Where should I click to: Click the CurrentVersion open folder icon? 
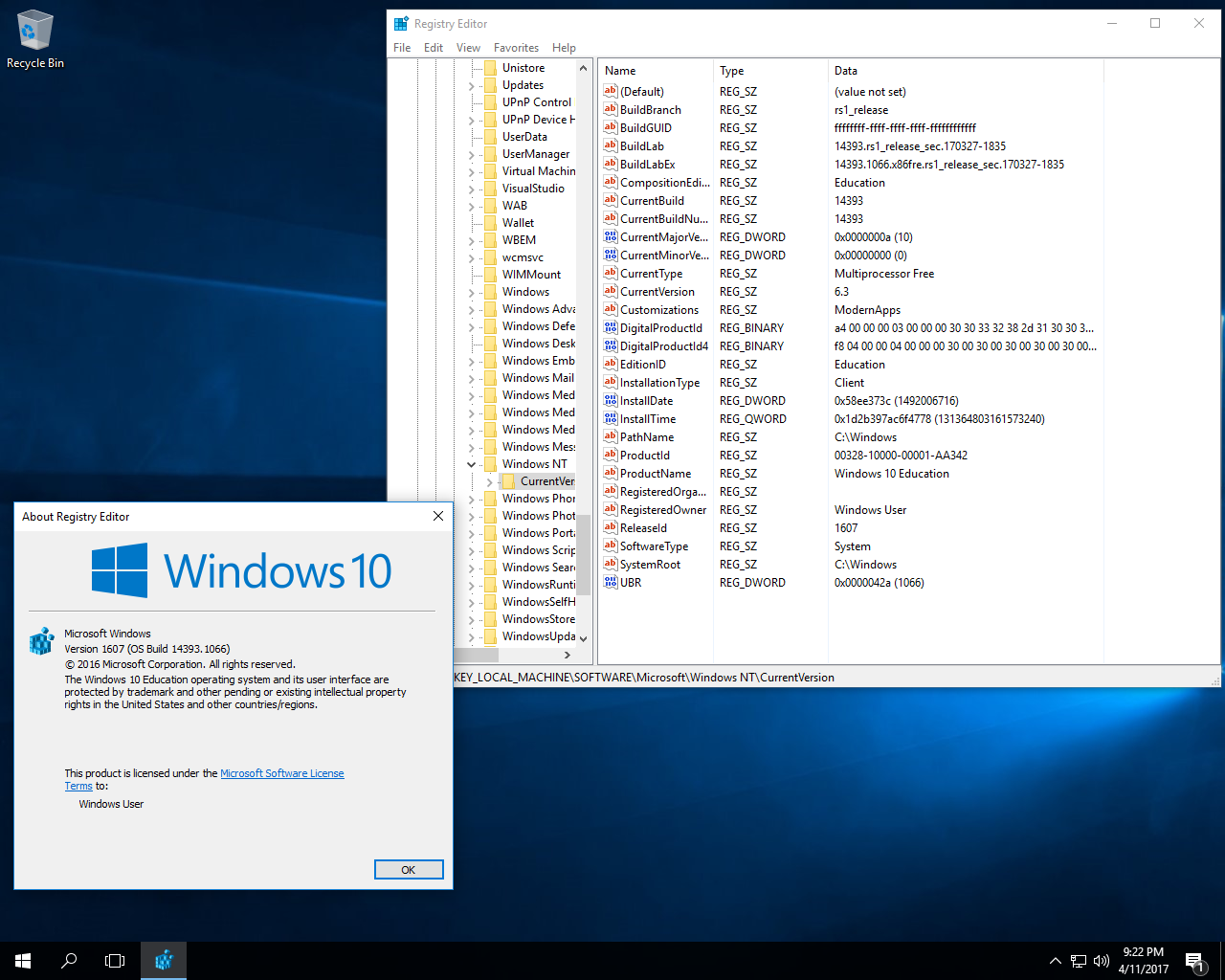tap(509, 481)
